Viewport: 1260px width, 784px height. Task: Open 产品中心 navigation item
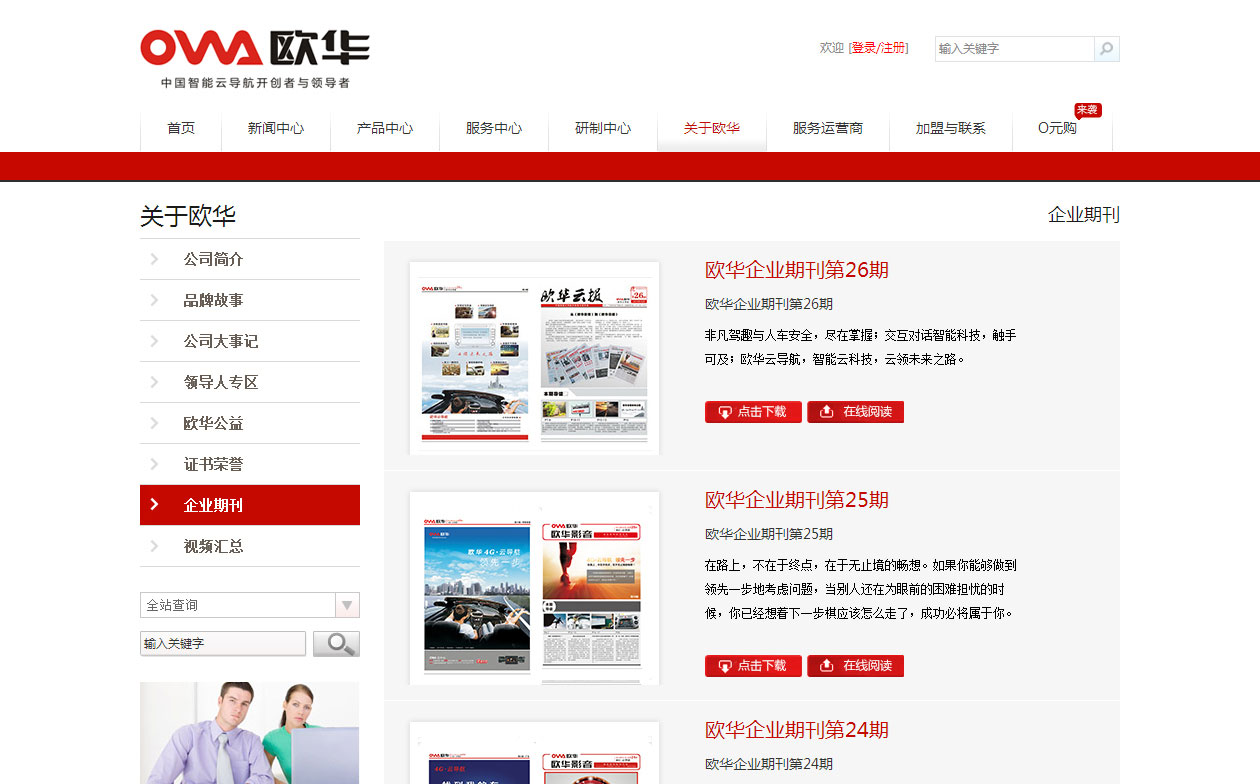(x=385, y=128)
